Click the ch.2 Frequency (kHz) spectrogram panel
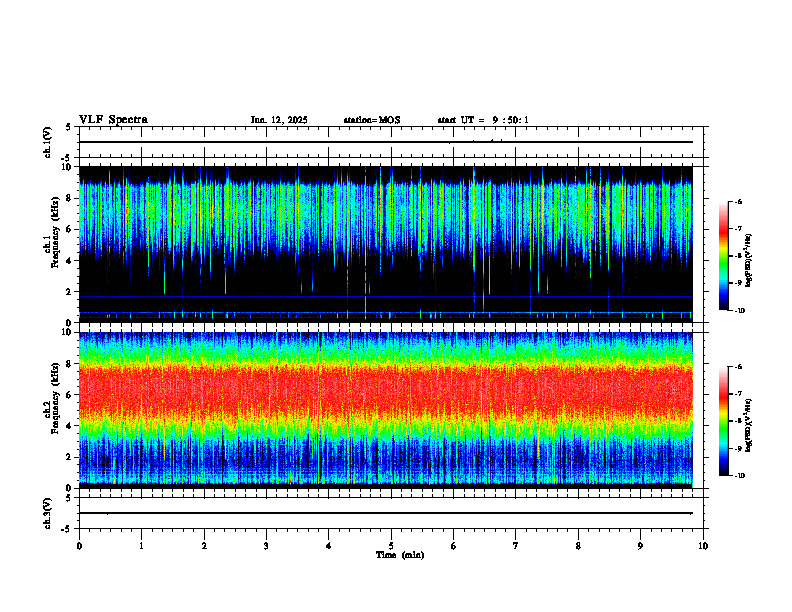 (385, 410)
